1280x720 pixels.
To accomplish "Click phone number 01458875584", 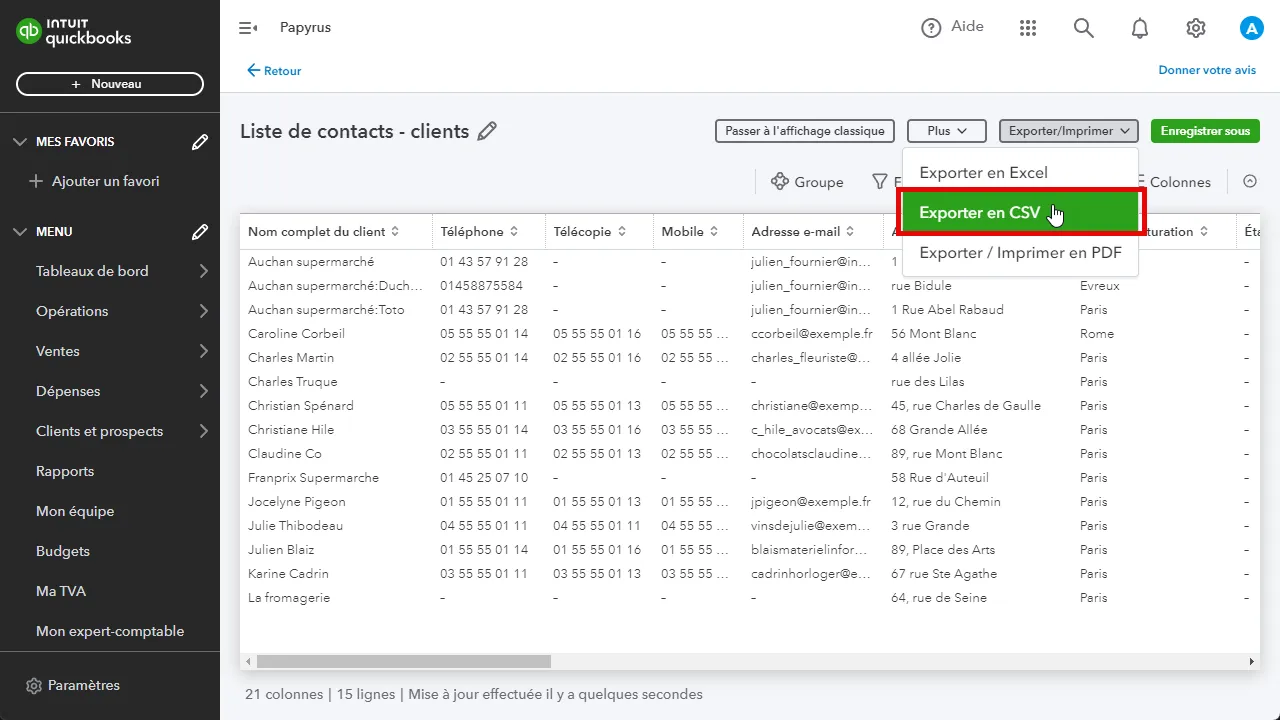I will tap(481, 286).
